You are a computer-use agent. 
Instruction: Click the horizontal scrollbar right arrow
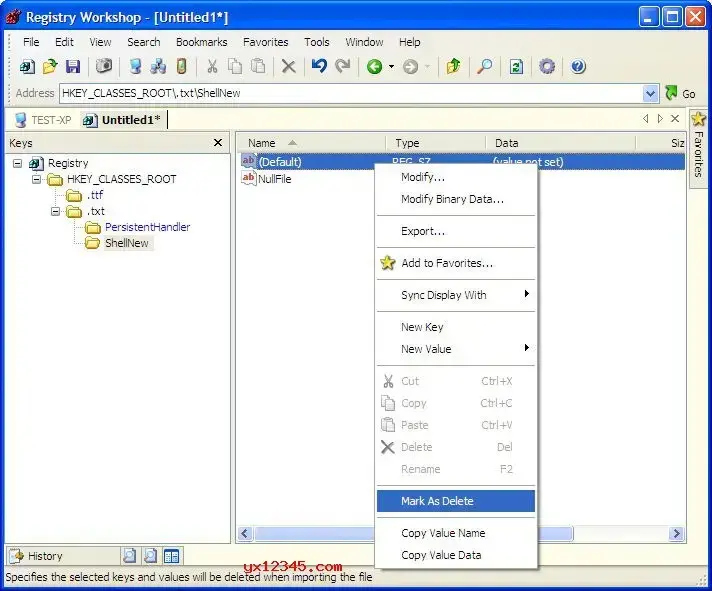click(676, 533)
